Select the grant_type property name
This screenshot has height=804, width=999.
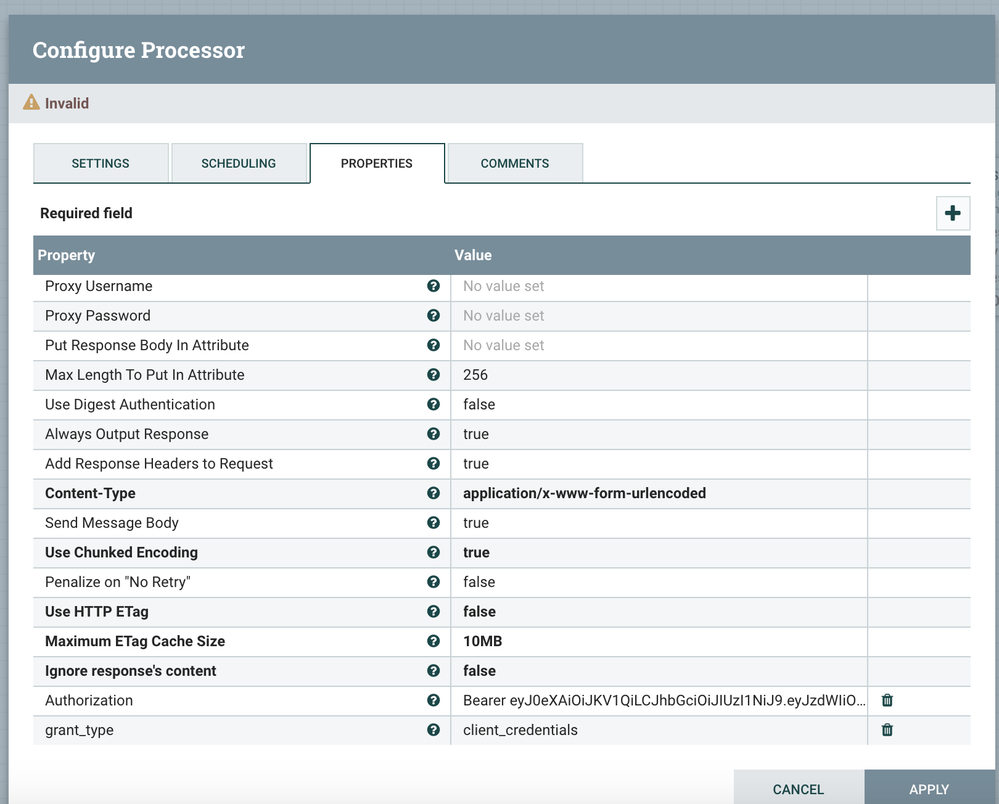[x=79, y=730]
